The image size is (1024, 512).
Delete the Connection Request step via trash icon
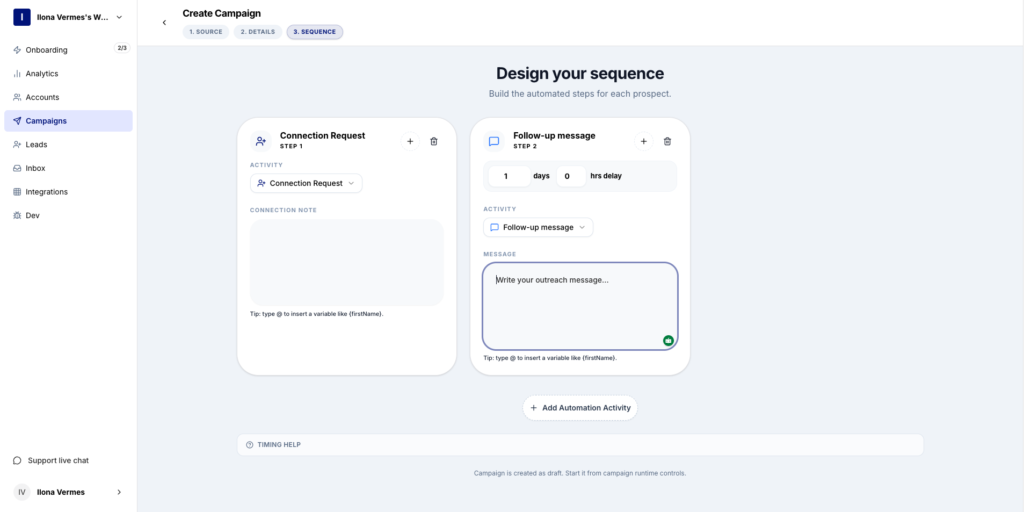tap(434, 142)
